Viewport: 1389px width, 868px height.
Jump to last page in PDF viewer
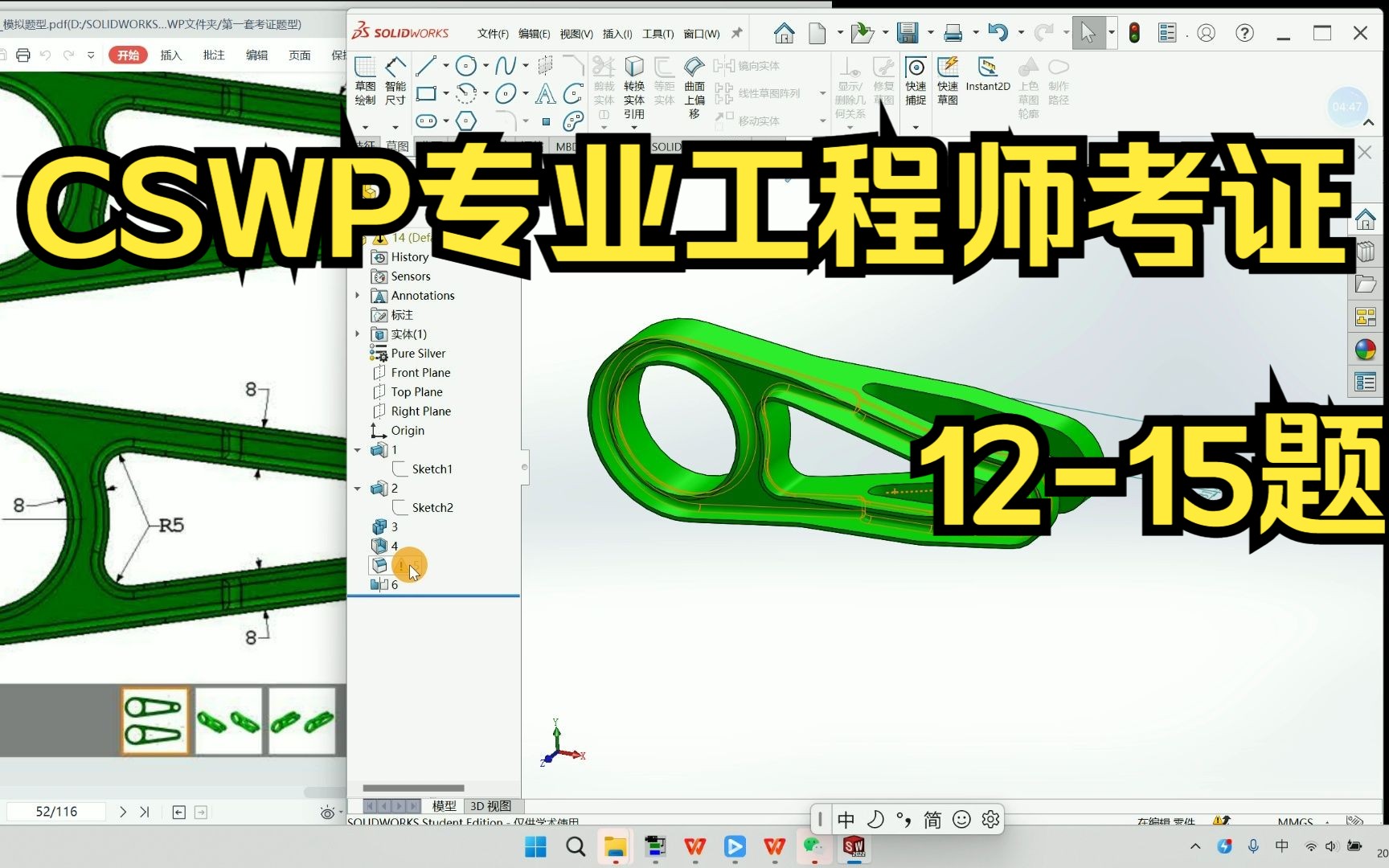tap(145, 812)
